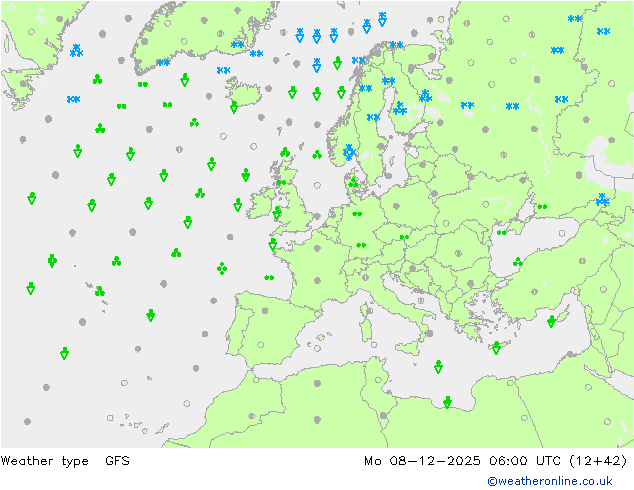This screenshot has height=490, width=634.
Task: Click the rain shower icon over Cyprus
Action: click(551, 321)
